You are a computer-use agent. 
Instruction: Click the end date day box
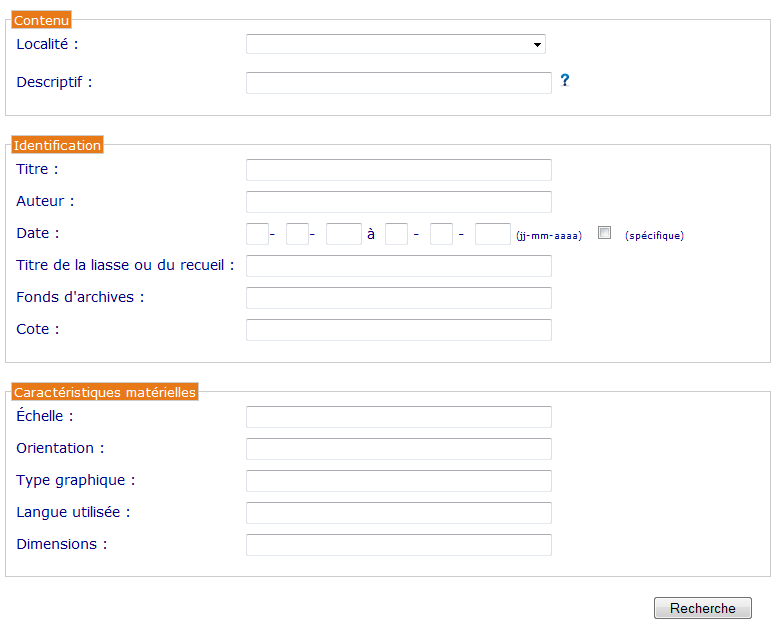(396, 234)
